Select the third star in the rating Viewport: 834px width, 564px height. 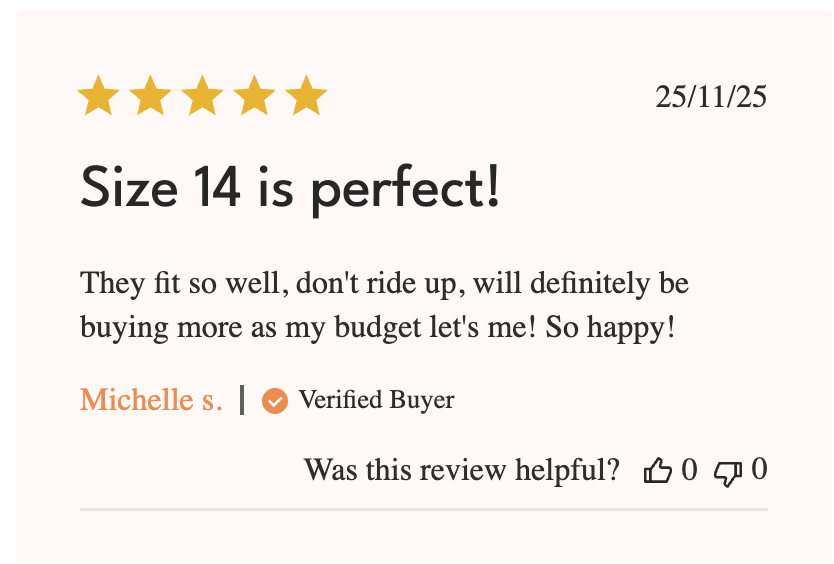coord(202,97)
